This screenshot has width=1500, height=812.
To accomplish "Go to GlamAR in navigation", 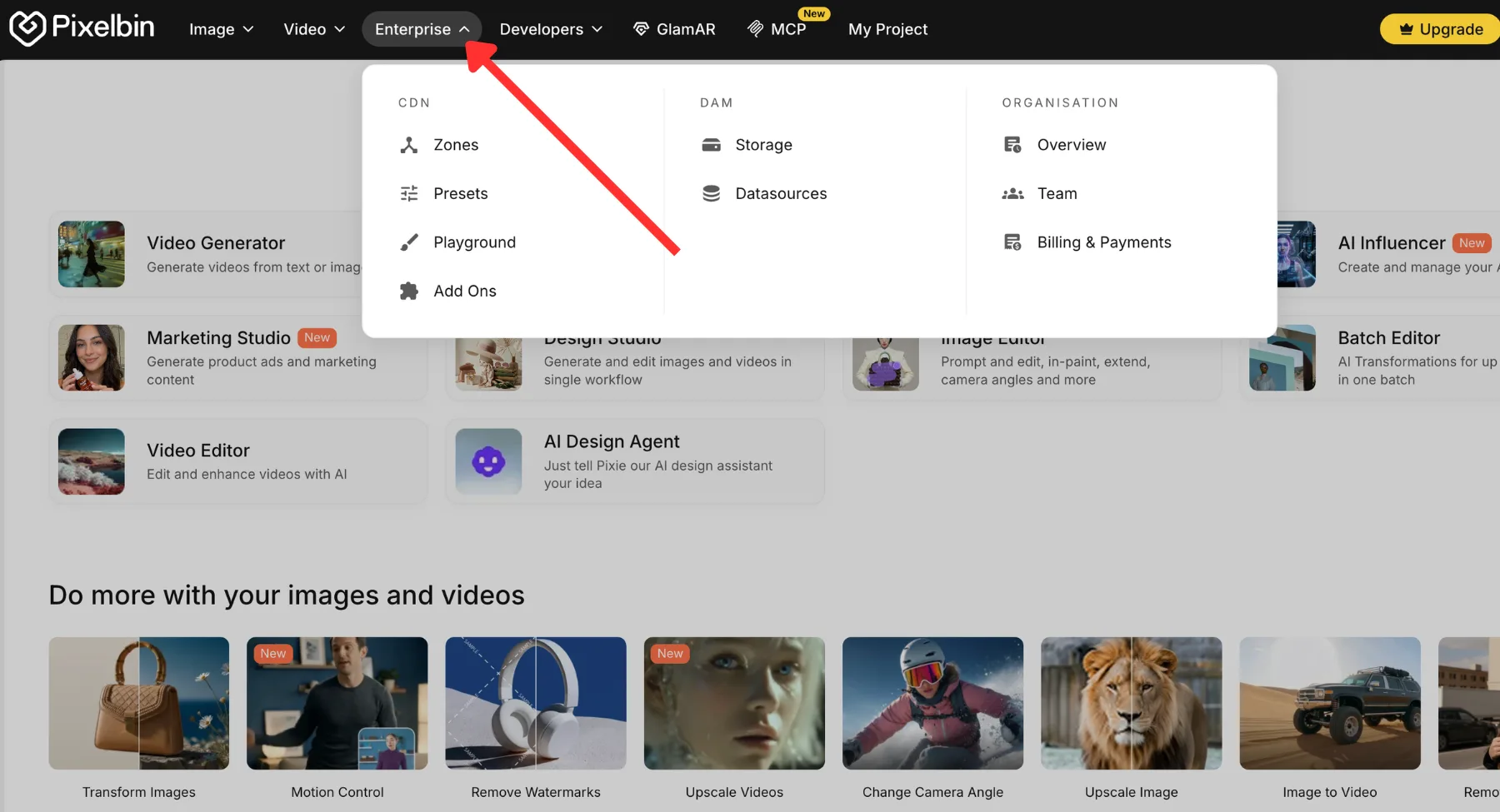I will [674, 29].
